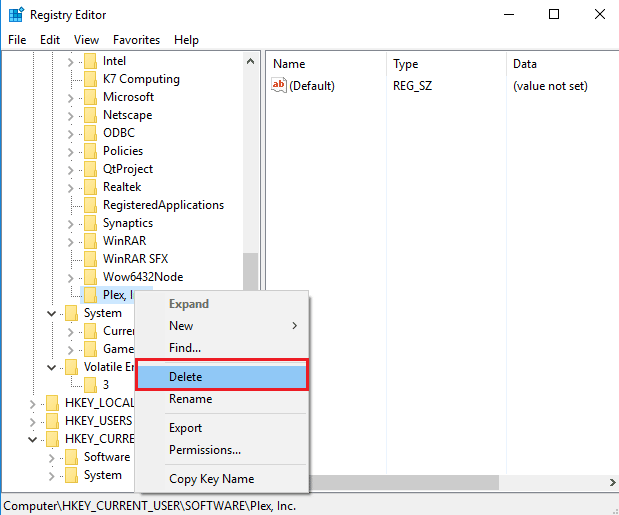Click the RegisteredApplications folder icon

coord(90,205)
